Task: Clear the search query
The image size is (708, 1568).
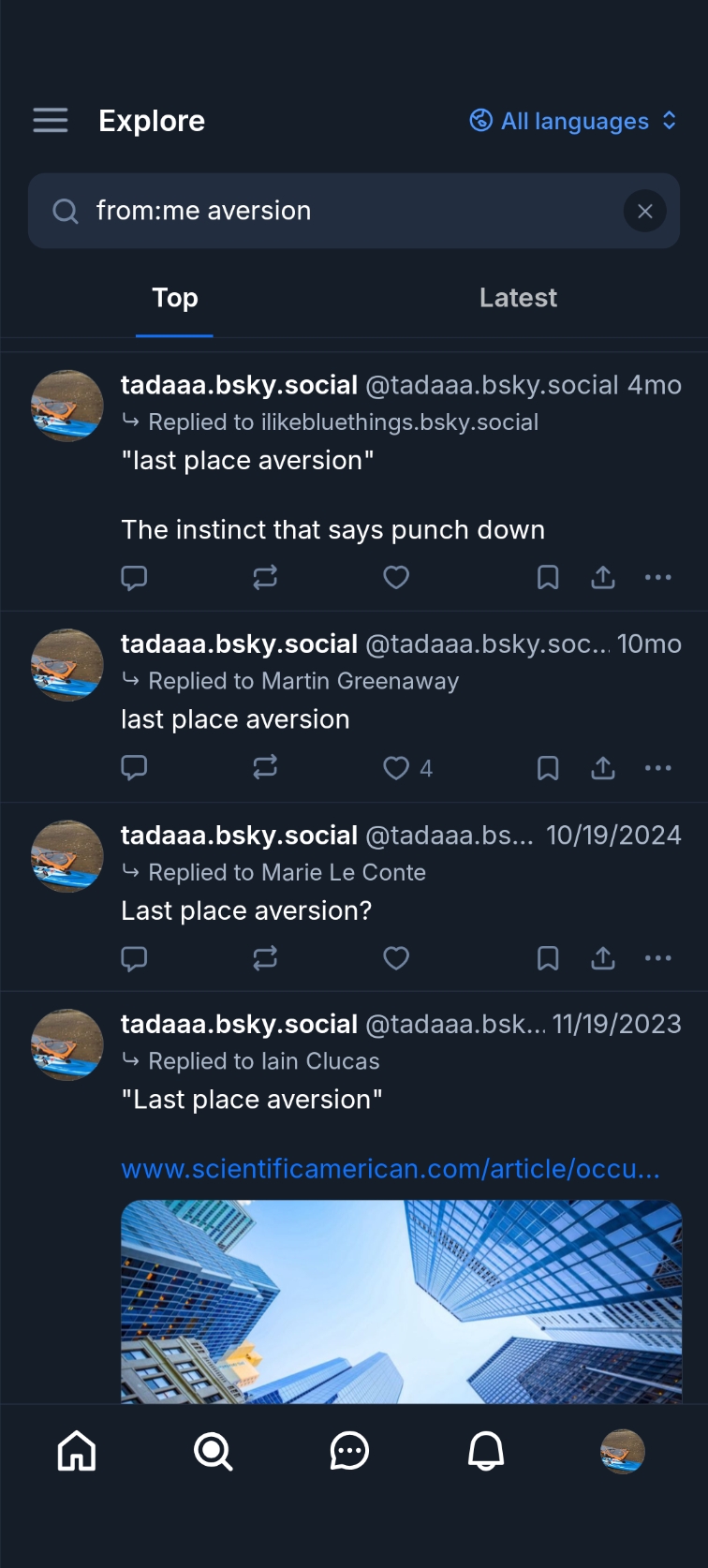Action: [x=644, y=212]
